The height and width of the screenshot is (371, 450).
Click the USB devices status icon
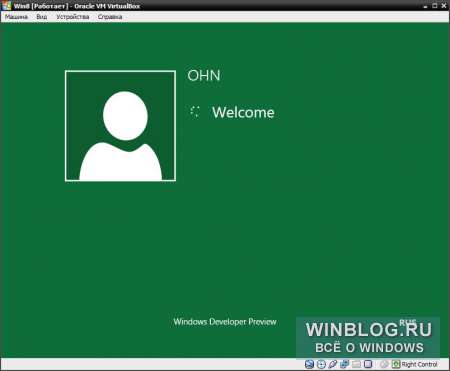333,364
